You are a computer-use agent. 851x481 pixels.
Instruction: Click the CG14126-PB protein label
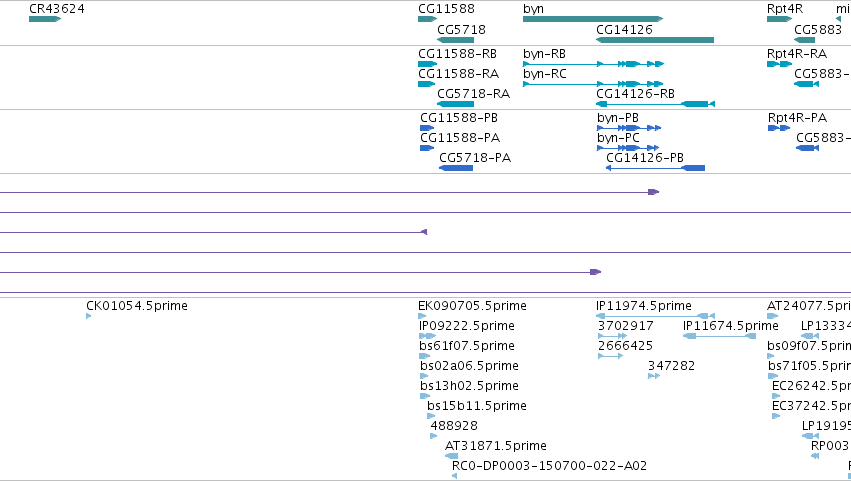tap(645, 158)
